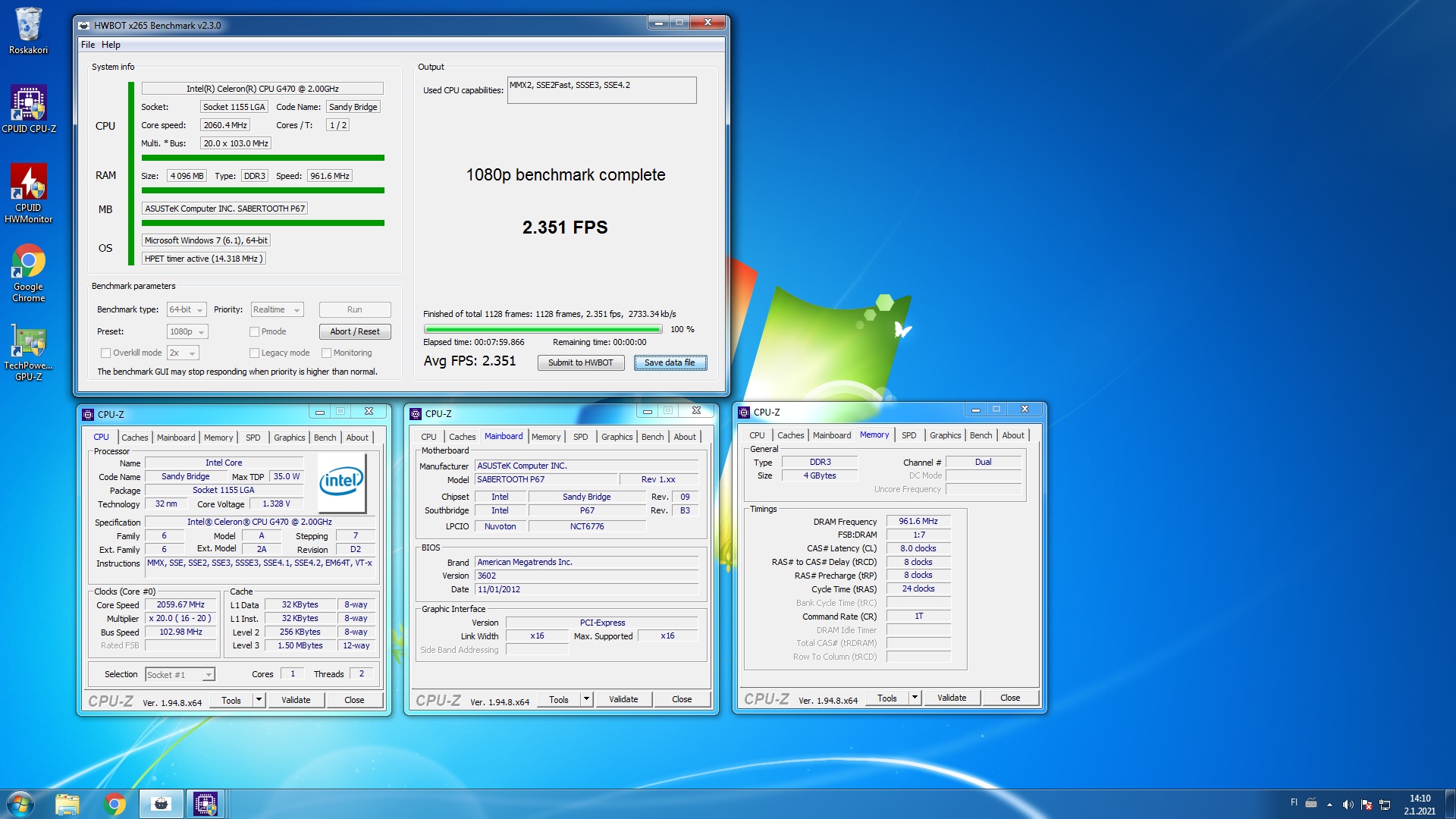The height and width of the screenshot is (819, 1456).
Task: Switch to Memory tab in CPU tab CPU-Z window
Action: click(x=218, y=438)
